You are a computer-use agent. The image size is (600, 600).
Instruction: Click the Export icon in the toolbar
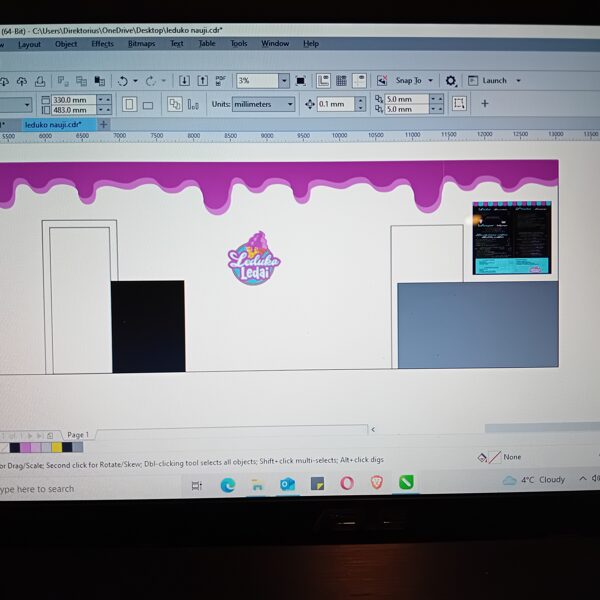[x=202, y=80]
